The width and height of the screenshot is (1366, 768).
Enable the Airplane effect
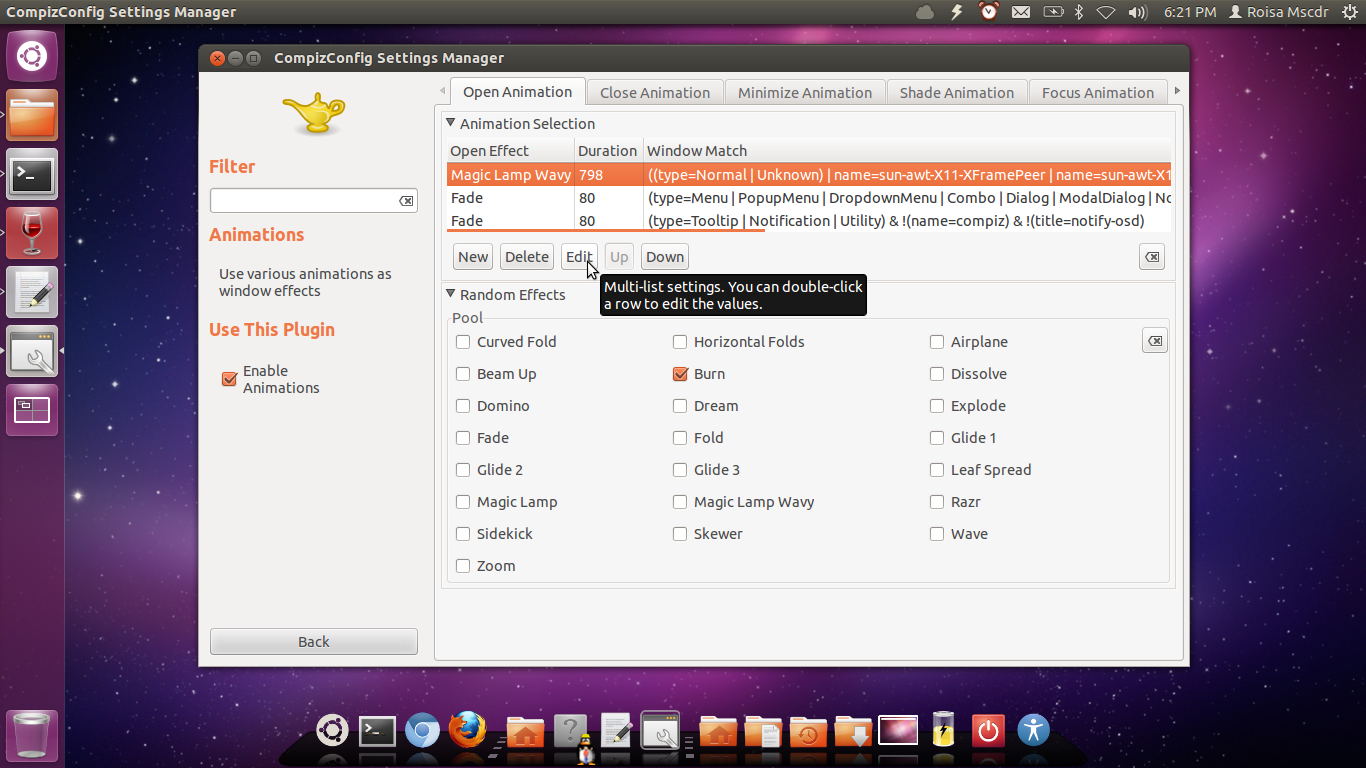point(937,342)
